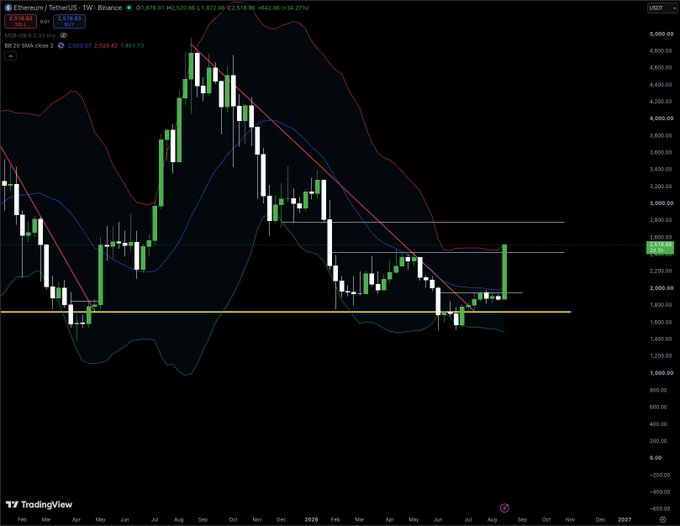Collapse the indicator legend with arrow button
The width and height of the screenshot is (680, 526).
pos(10,56)
